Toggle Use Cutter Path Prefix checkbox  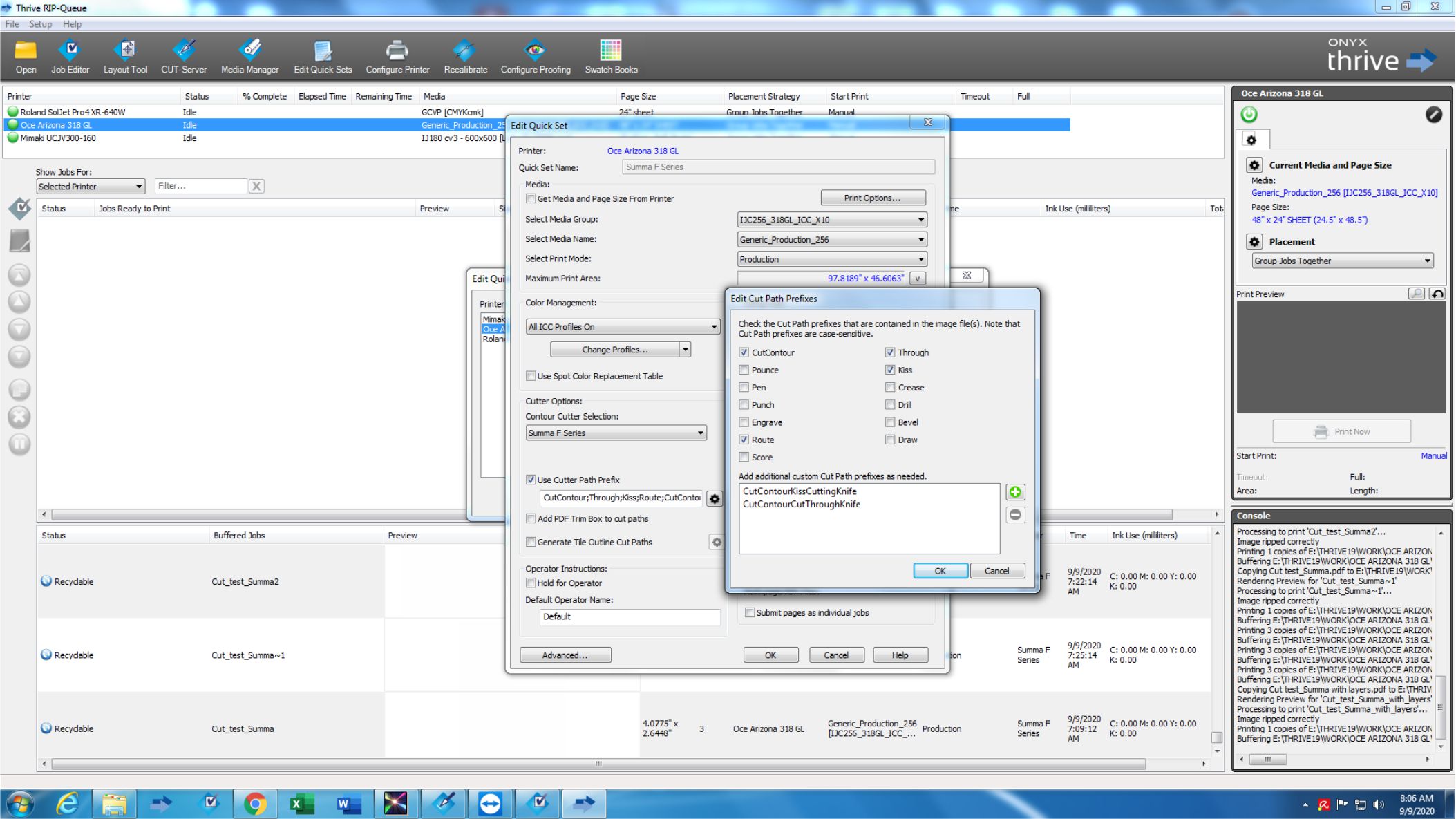tap(531, 480)
